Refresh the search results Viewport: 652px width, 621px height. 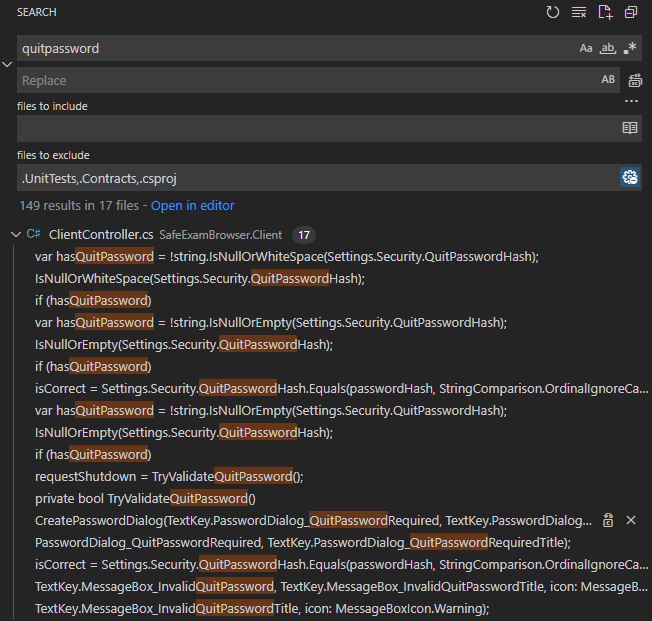[553, 12]
